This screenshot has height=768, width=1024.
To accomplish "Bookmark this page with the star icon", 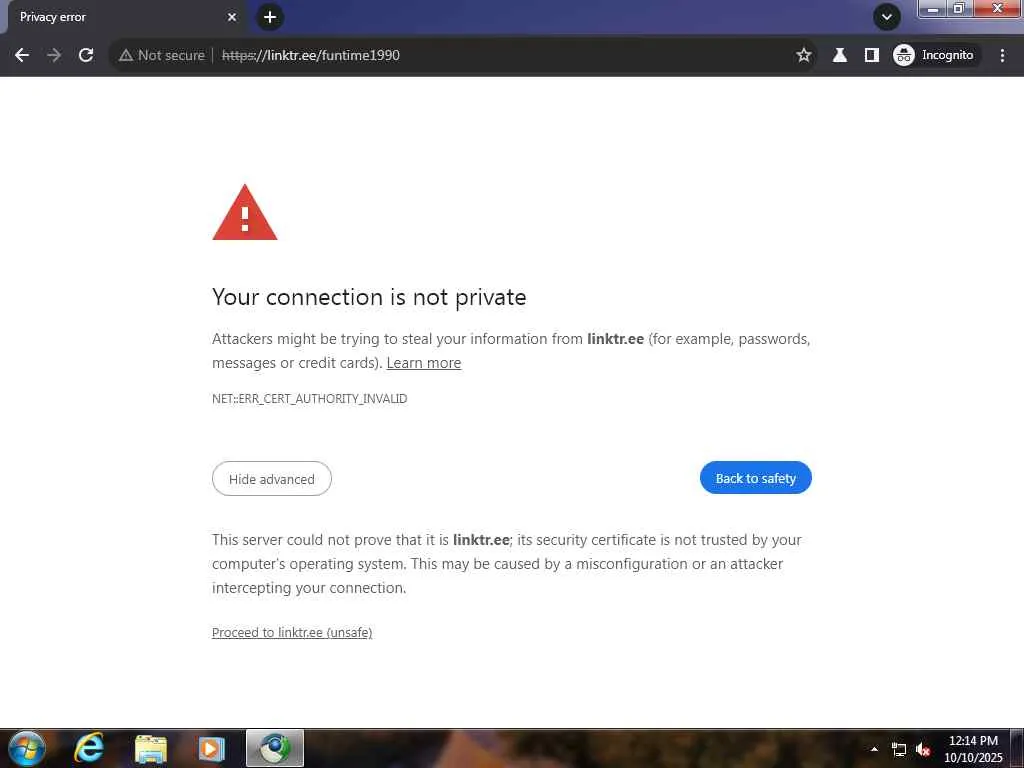I will pyautogui.click(x=803, y=56).
